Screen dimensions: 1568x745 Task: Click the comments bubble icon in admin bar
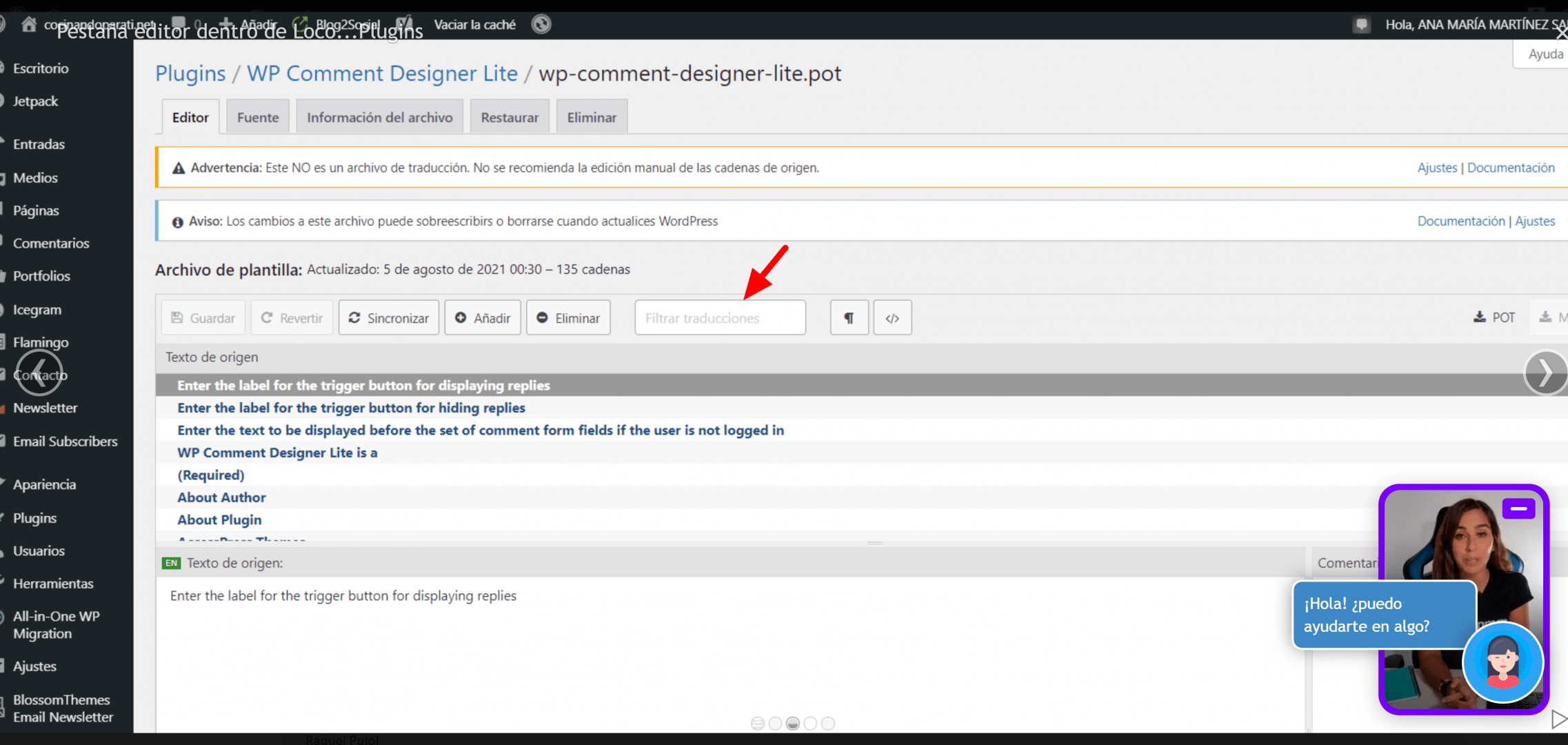click(x=179, y=24)
